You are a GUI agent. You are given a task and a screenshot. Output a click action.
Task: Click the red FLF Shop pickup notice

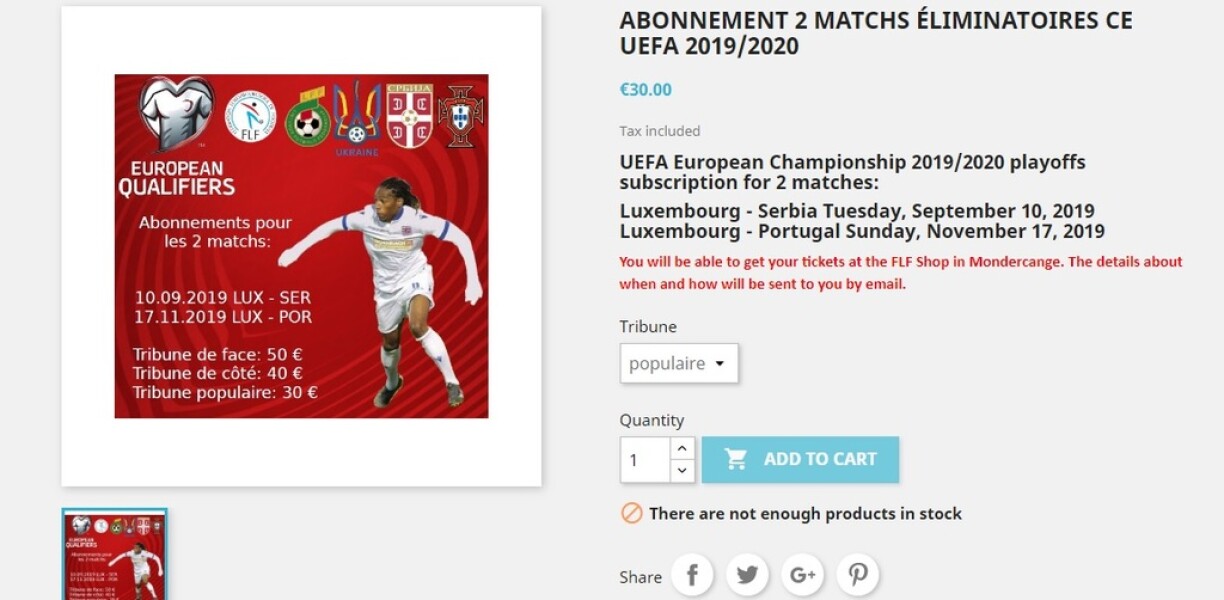tap(900, 272)
